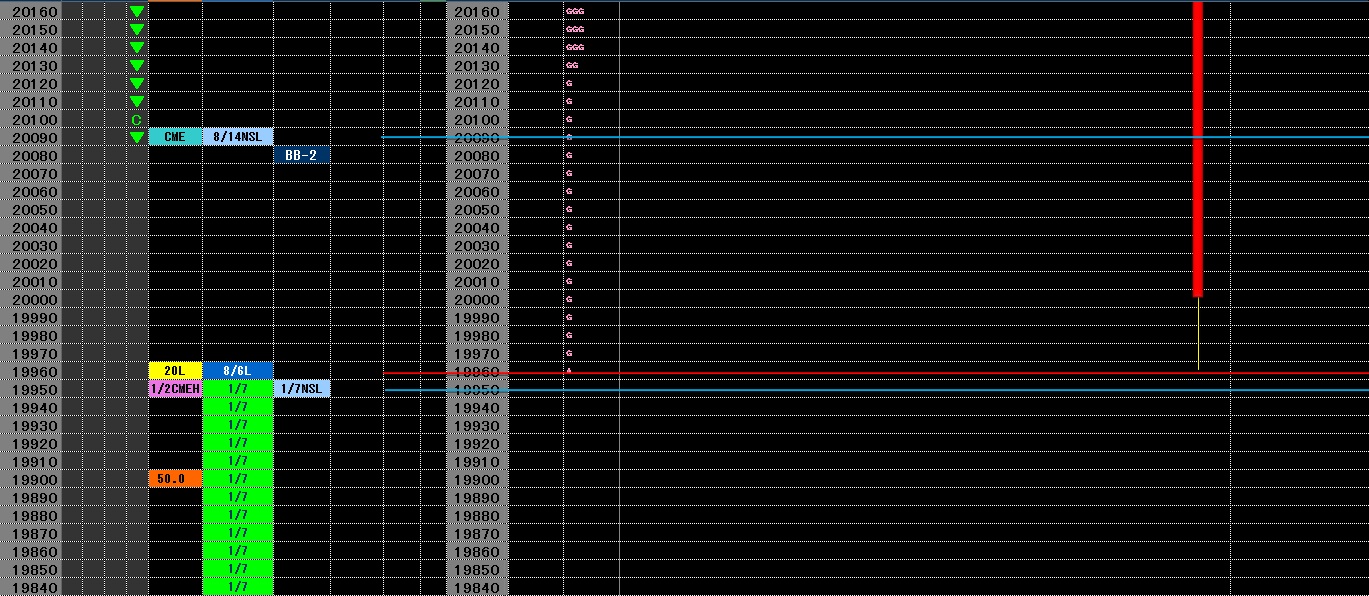Select the yellow 20L label
The image size is (1369, 596).
175,371
